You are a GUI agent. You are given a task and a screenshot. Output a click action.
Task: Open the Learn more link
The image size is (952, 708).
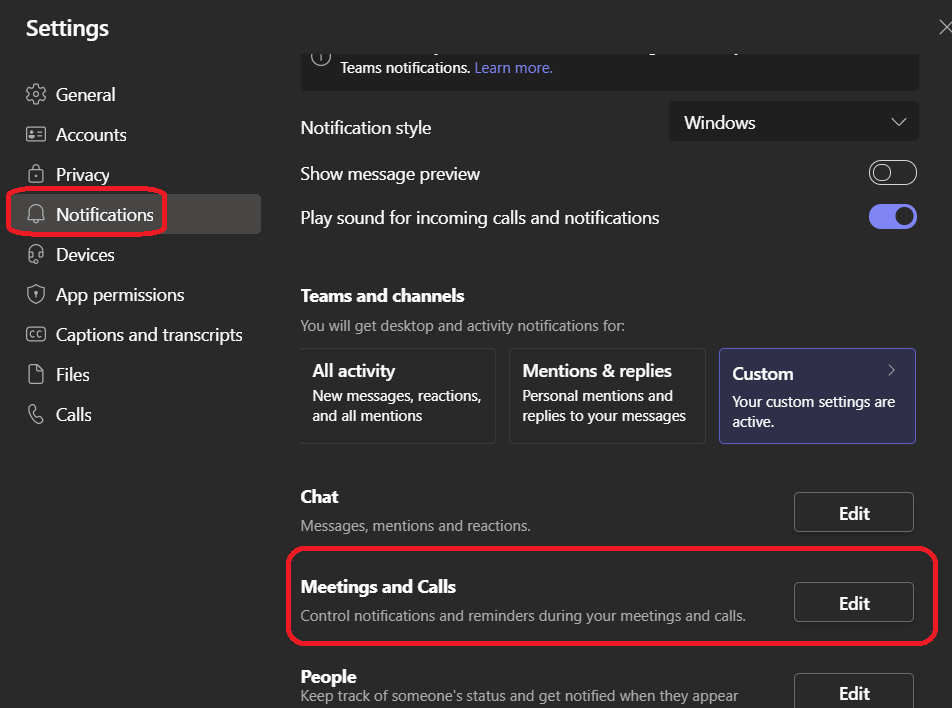coord(513,68)
